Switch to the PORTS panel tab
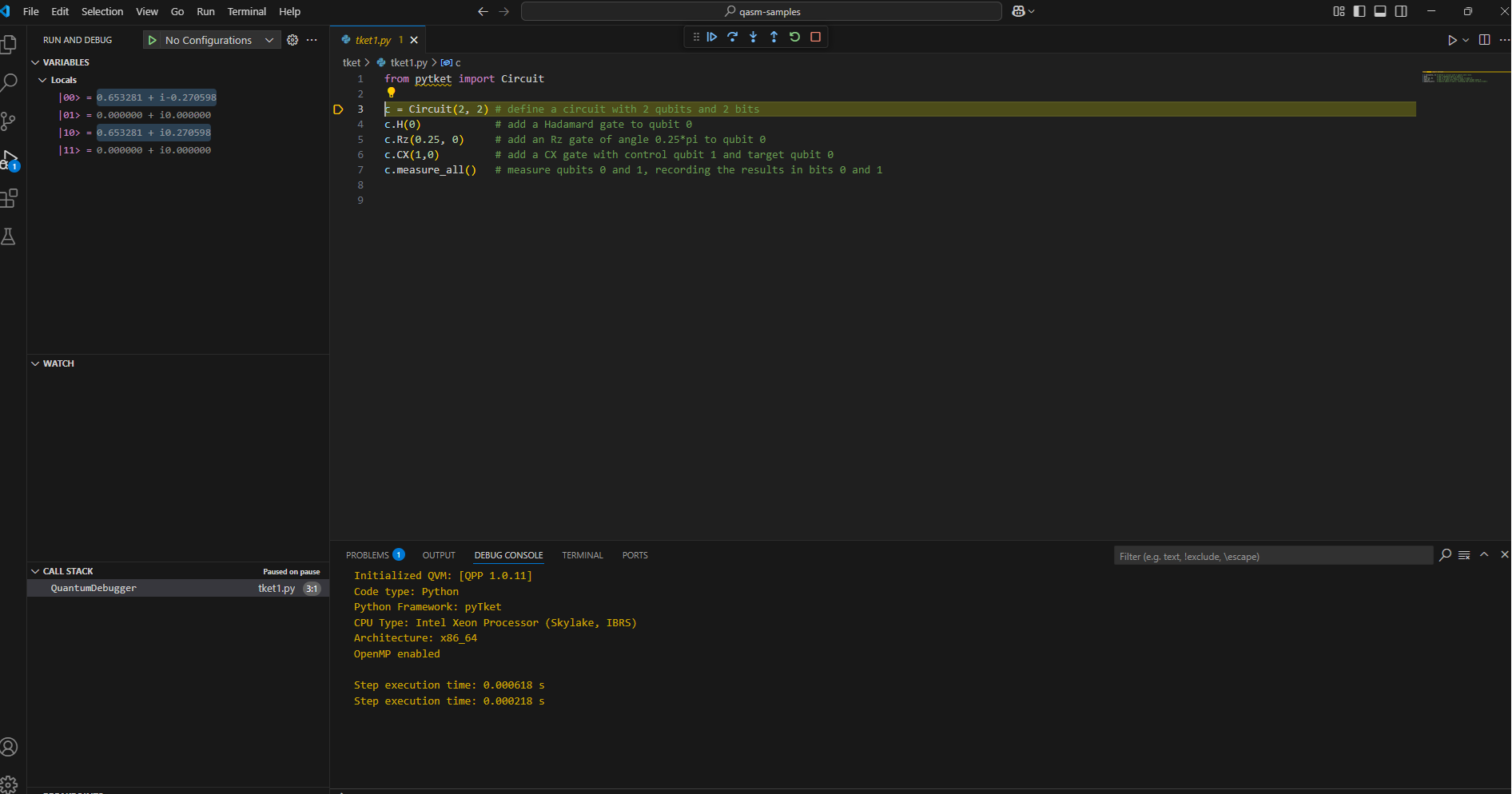Screen dimensions: 1512x794 coord(635,555)
